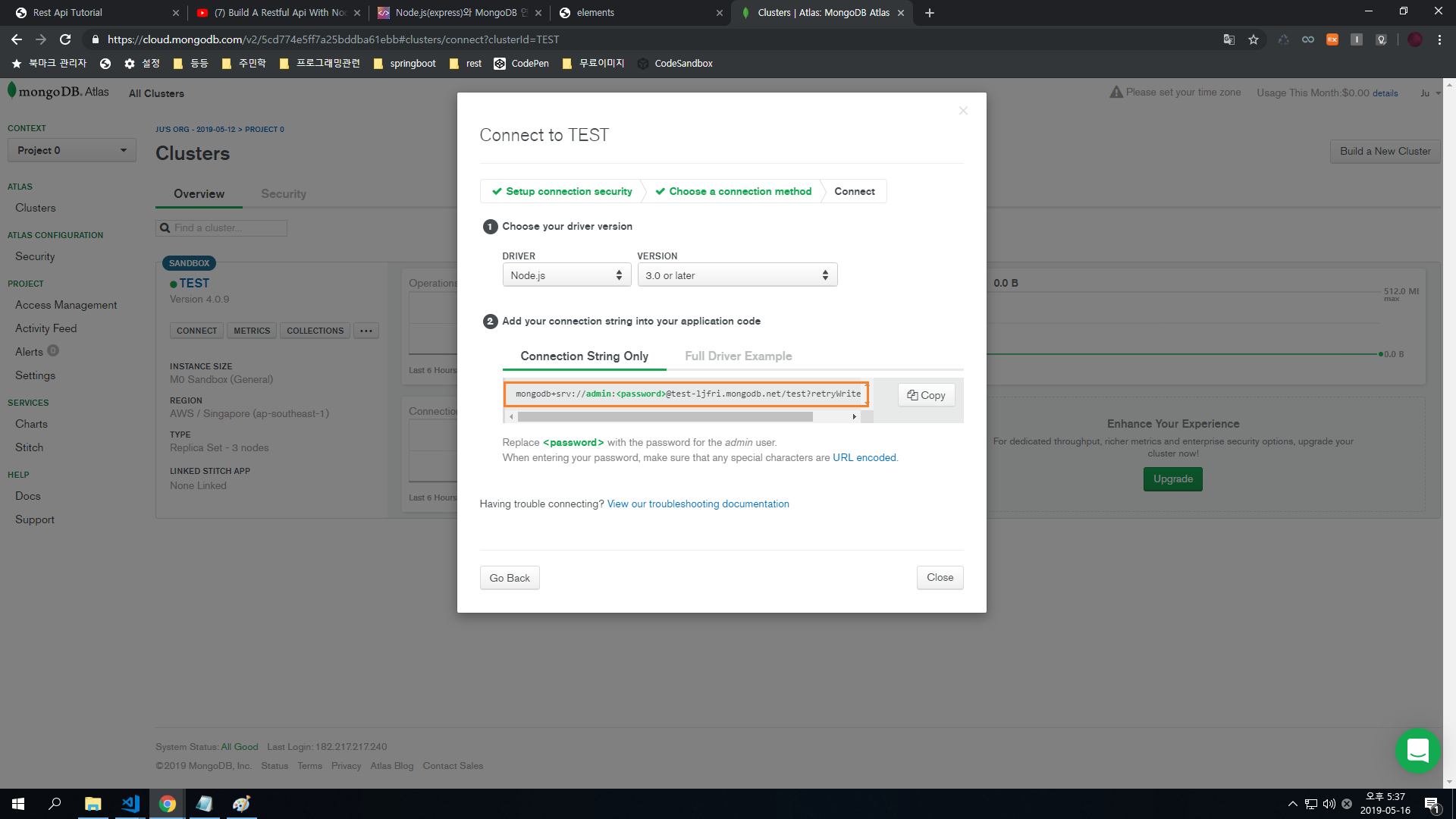The height and width of the screenshot is (819, 1456).
Task: Open Stitch service in sidebar
Action: [29, 447]
